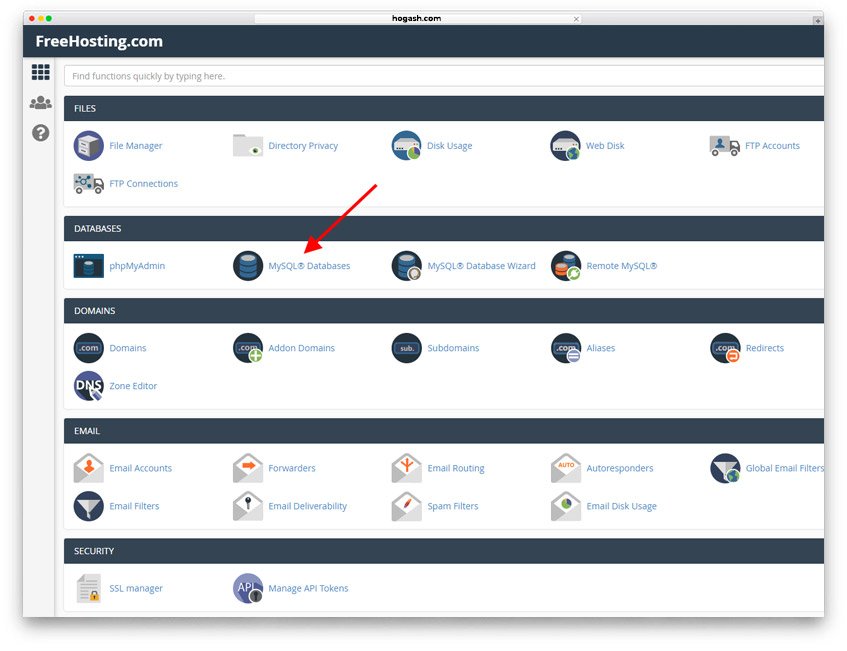Close the hogash.com tab
The width and height of the screenshot is (847, 651).
click(x=576, y=19)
